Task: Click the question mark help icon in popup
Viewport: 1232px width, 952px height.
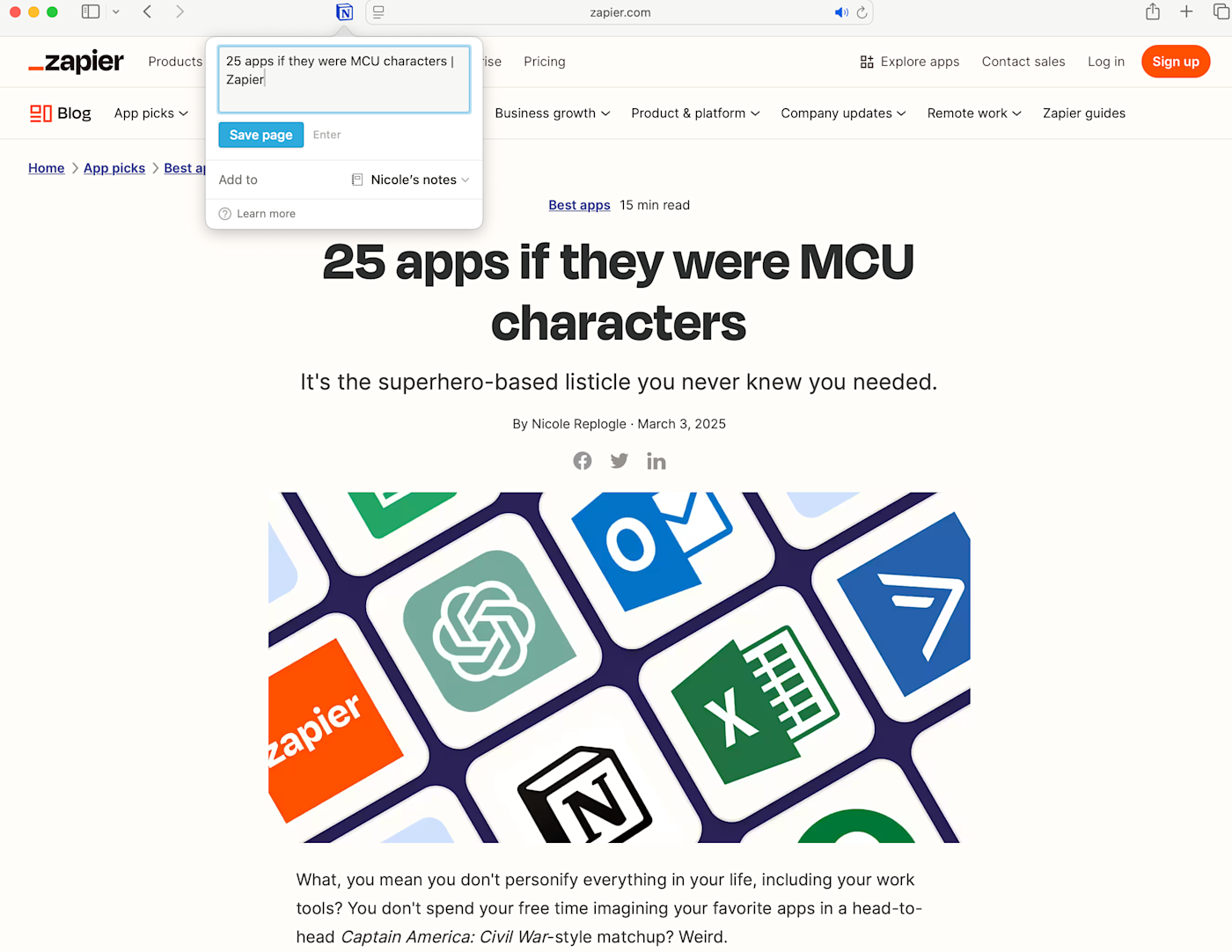Action: (225, 214)
